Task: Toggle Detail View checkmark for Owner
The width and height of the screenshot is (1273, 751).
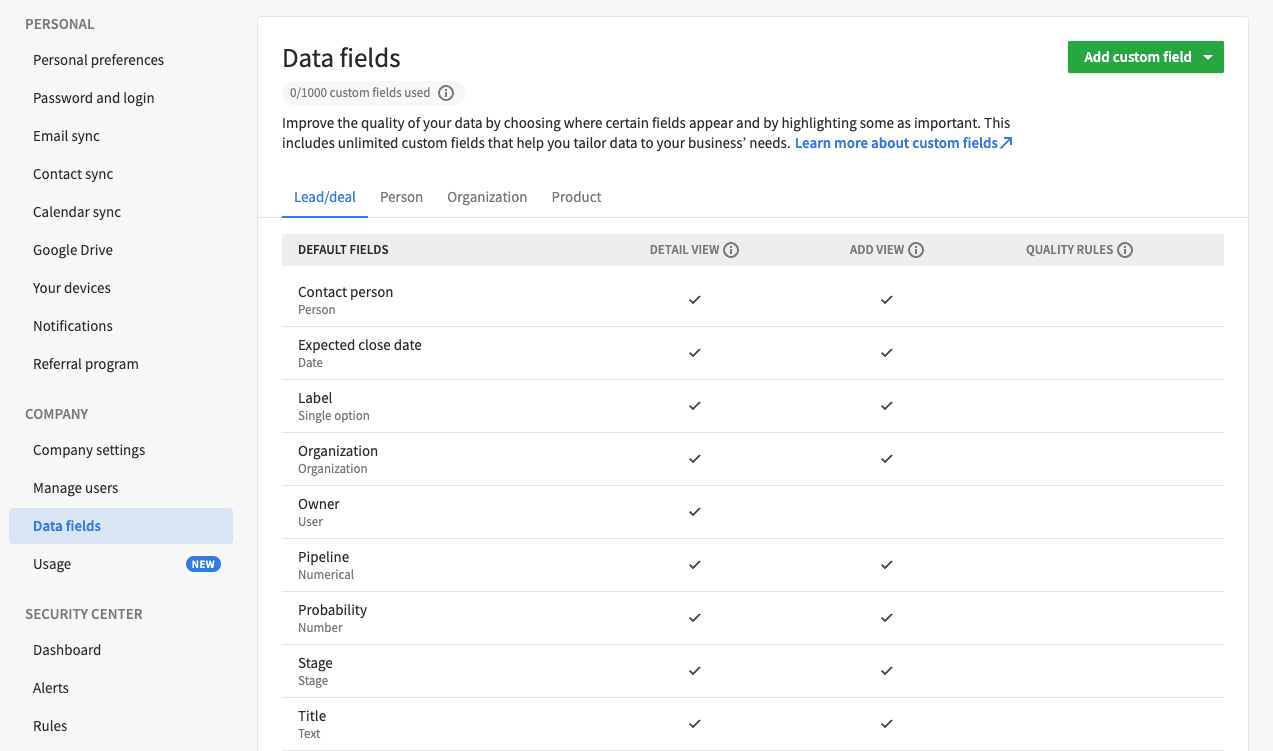Action: coord(695,512)
